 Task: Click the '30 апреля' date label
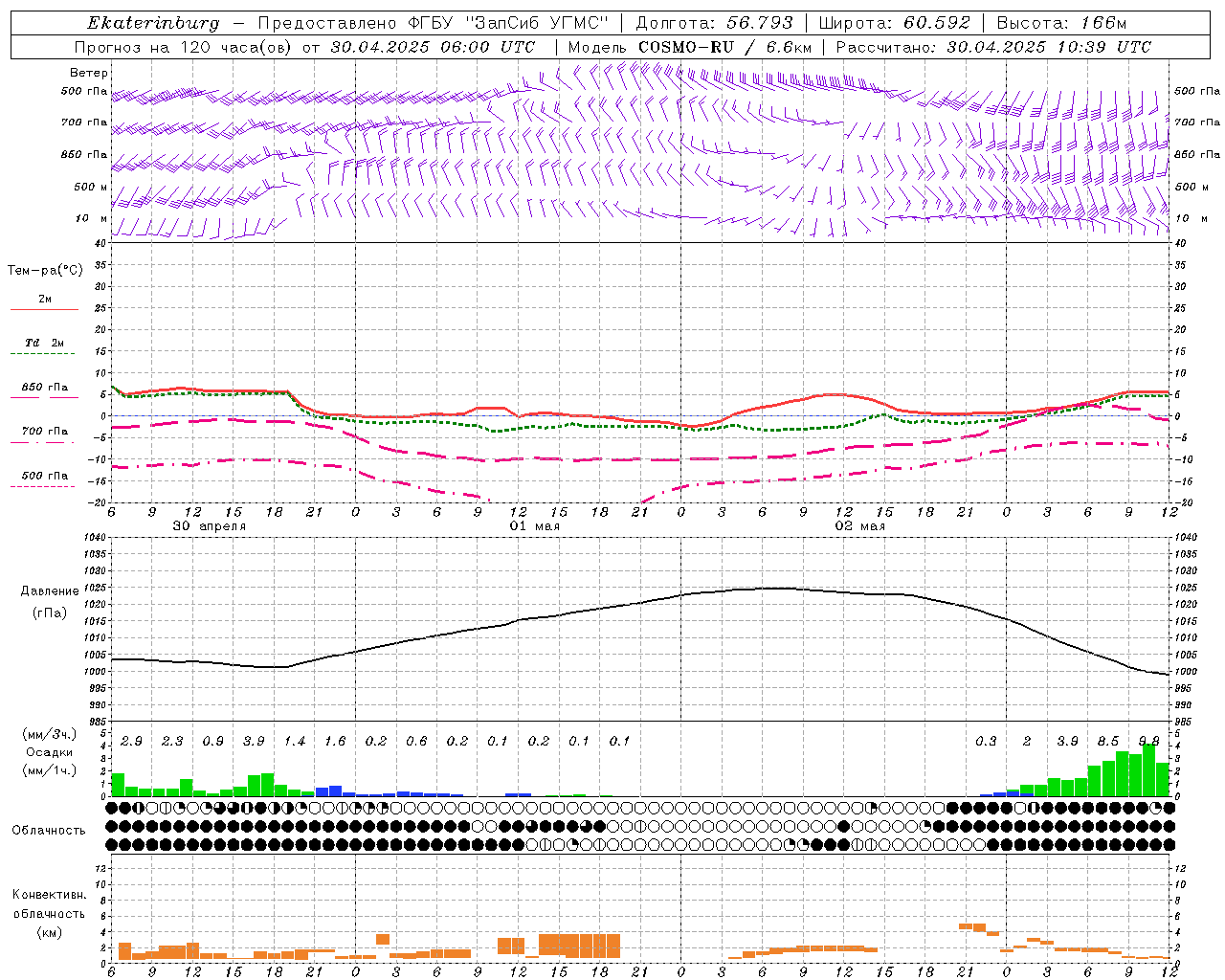(x=209, y=526)
